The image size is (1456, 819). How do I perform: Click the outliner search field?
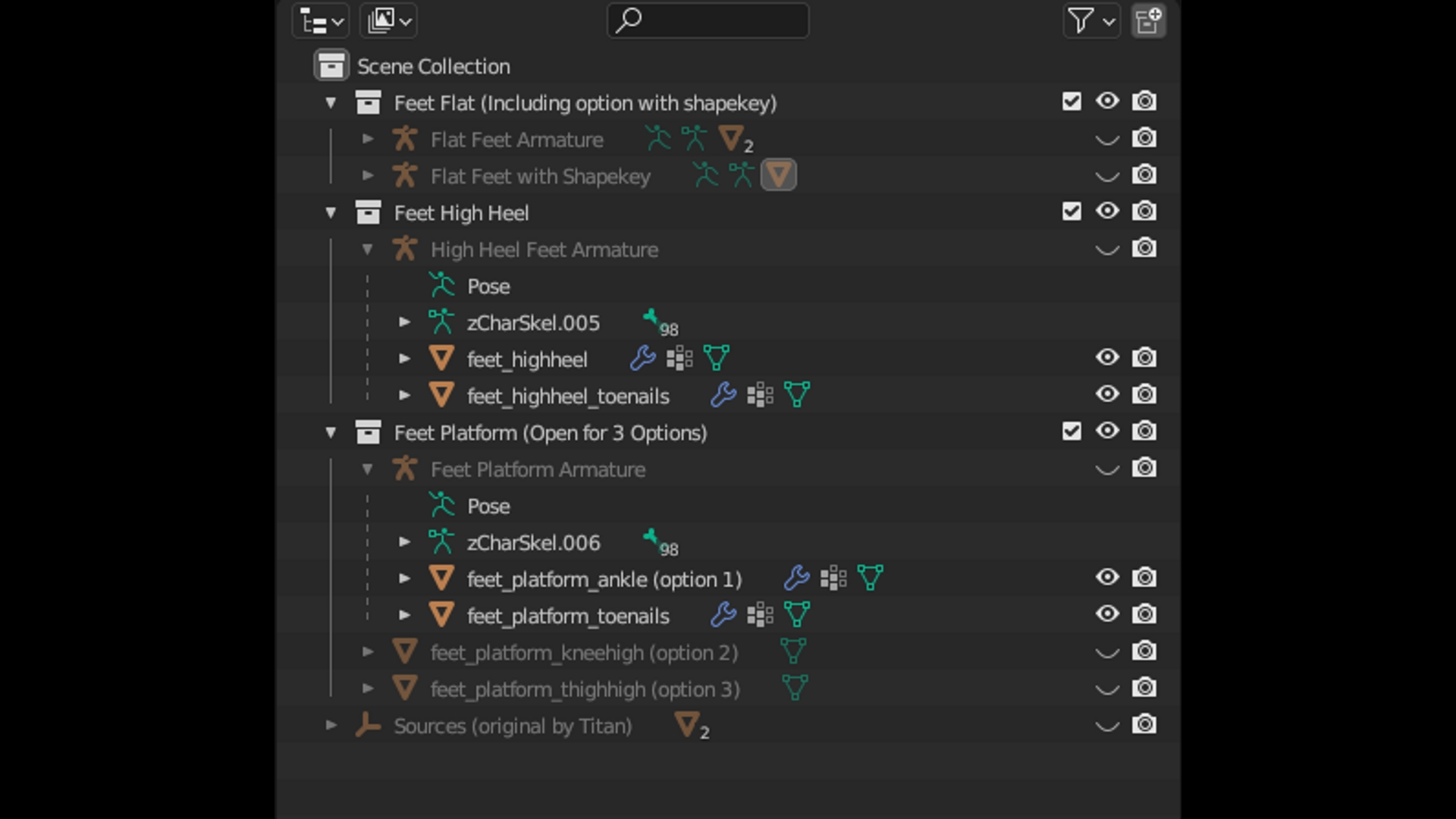coord(708,20)
